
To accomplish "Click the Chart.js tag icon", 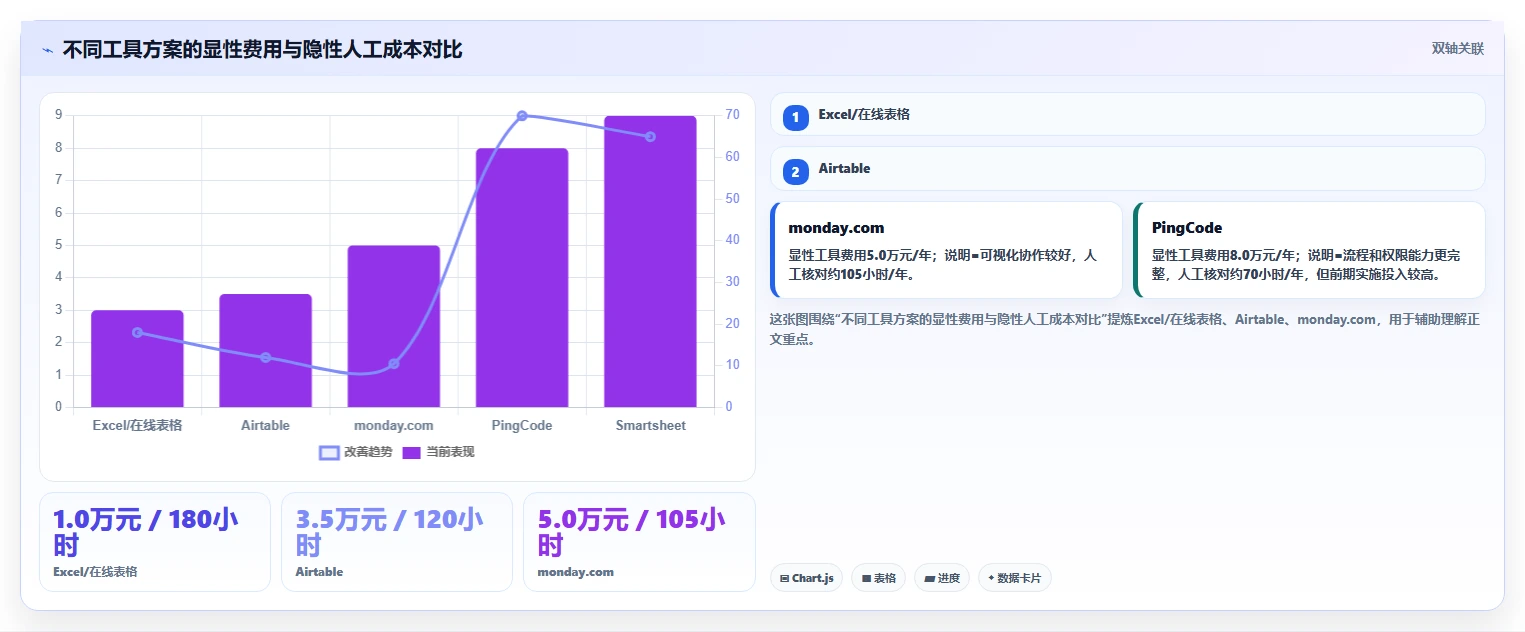I will tap(784, 579).
